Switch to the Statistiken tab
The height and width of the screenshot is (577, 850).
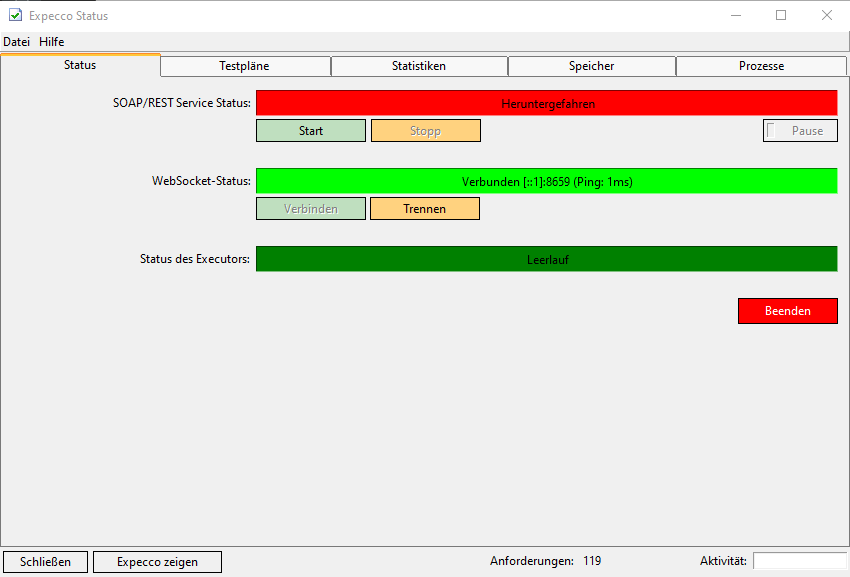(419, 66)
